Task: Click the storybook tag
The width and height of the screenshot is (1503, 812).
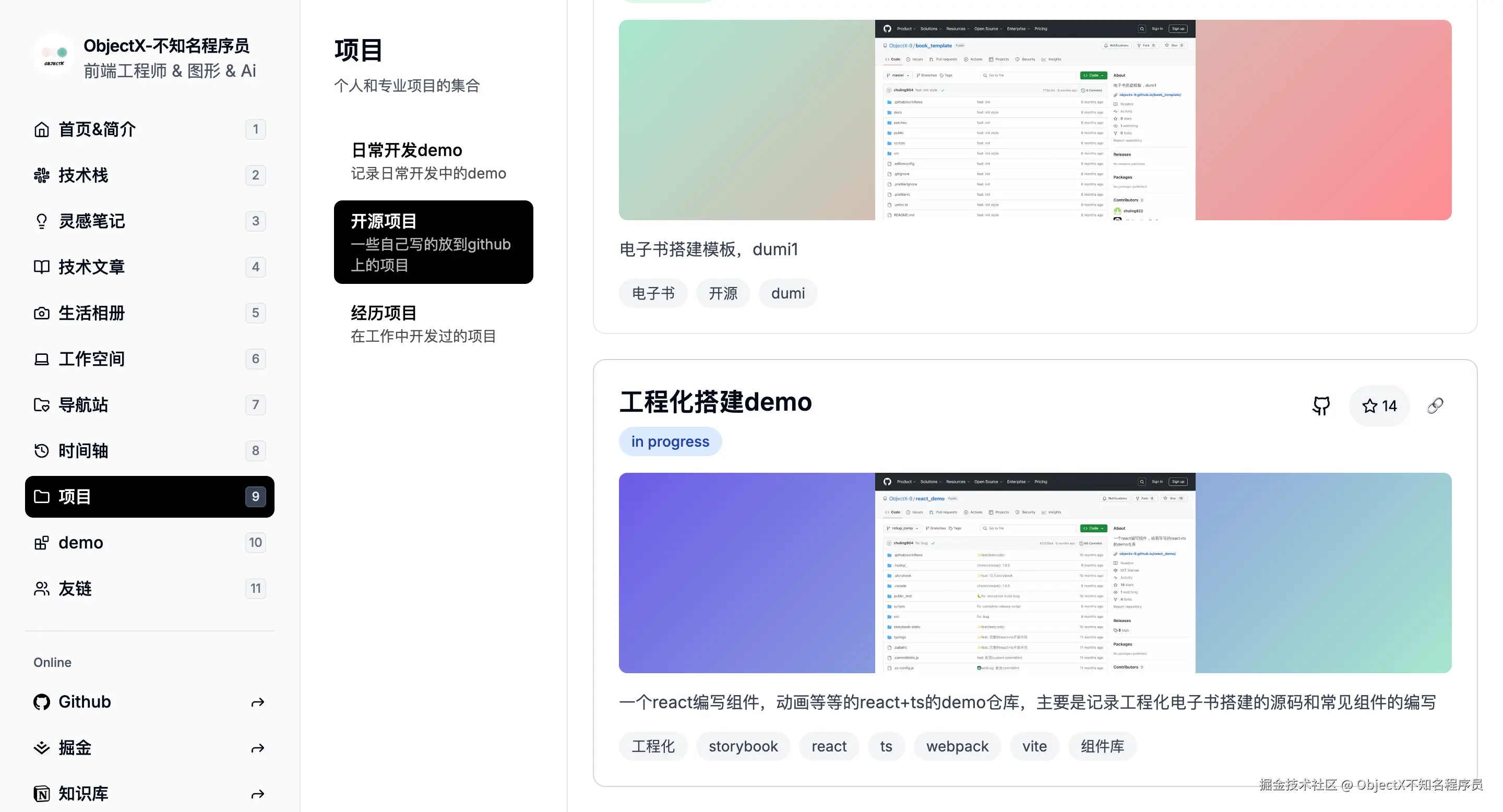Action: [743, 746]
